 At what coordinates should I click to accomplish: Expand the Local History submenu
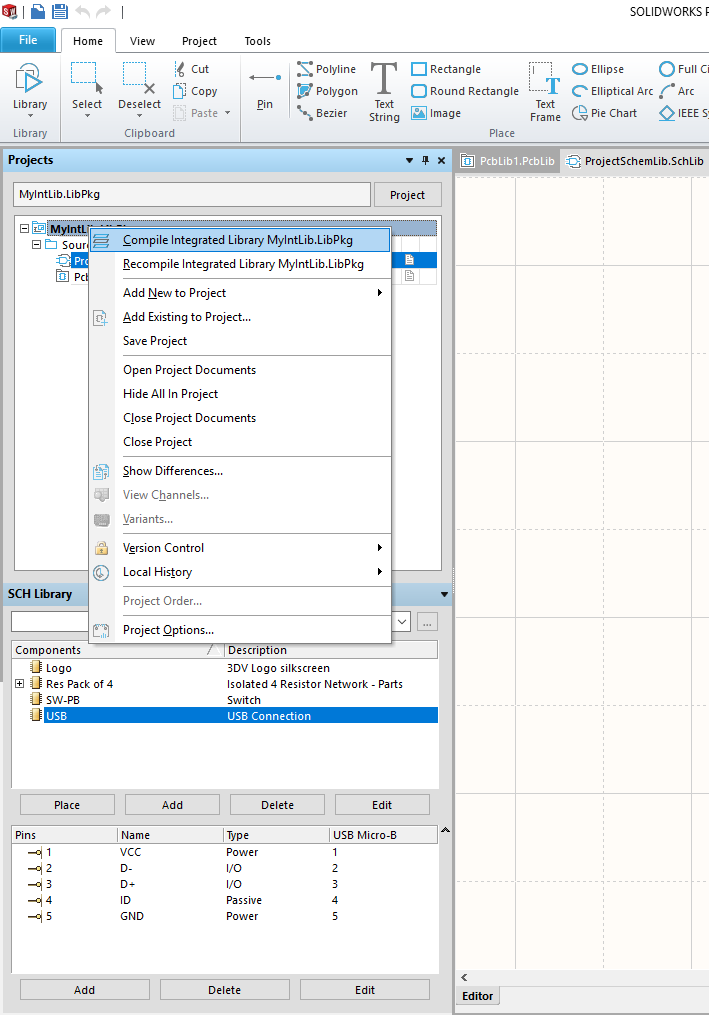coord(240,572)
